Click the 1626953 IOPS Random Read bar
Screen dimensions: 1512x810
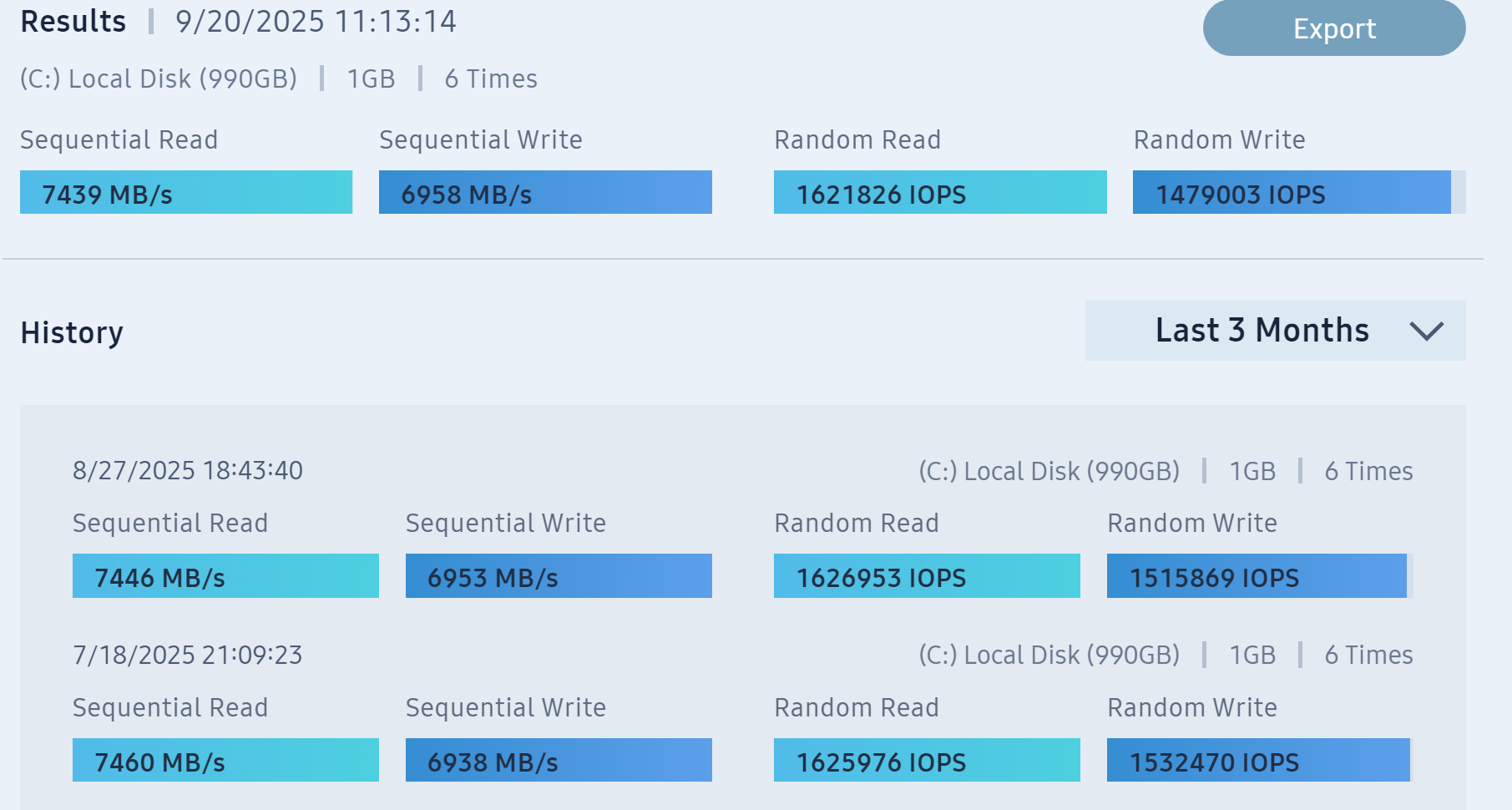(927, 576)
